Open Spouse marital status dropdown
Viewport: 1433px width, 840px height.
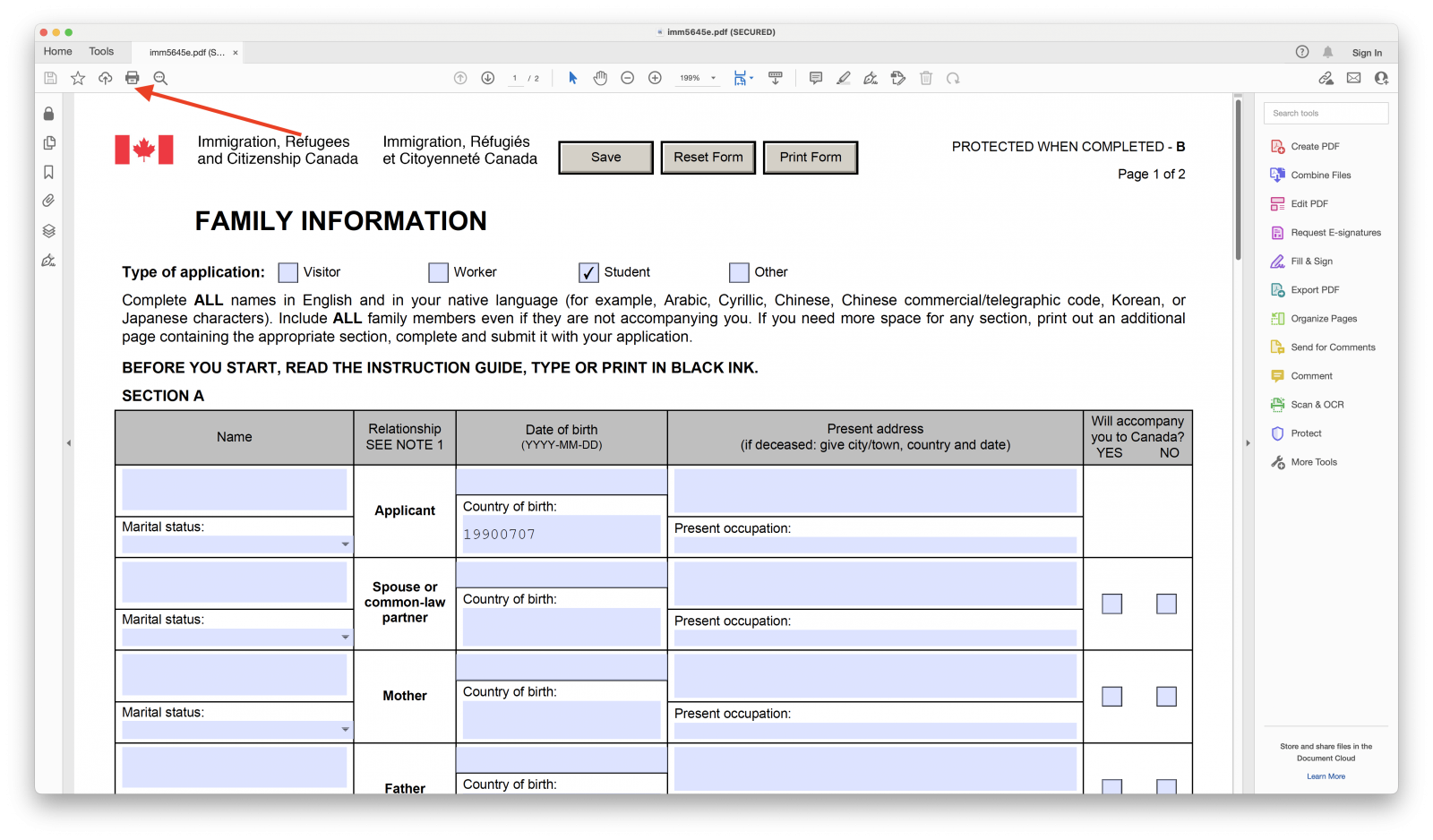coord(345,638)
